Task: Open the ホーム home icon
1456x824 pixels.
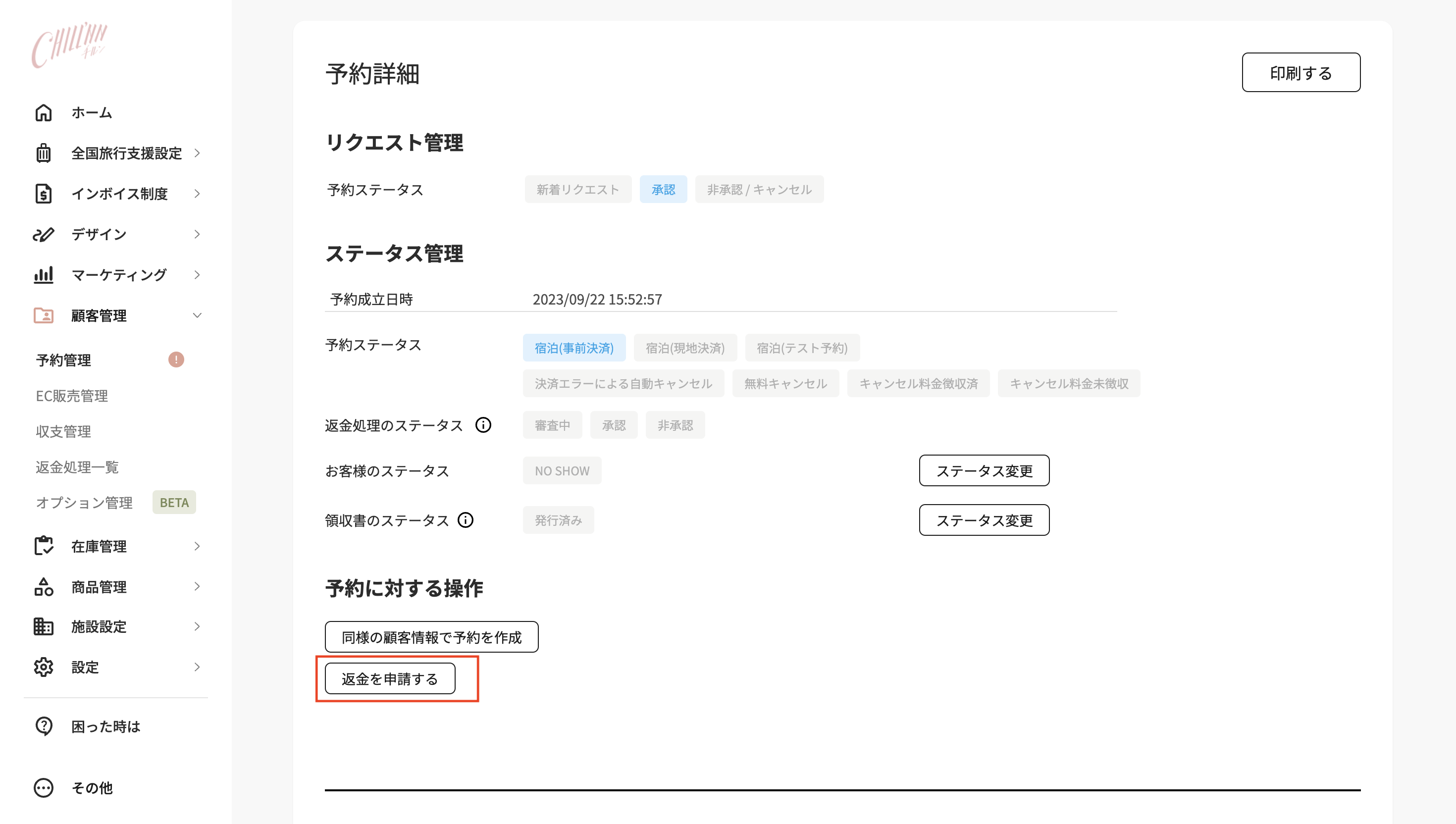Action: click(x=44, y=112)
